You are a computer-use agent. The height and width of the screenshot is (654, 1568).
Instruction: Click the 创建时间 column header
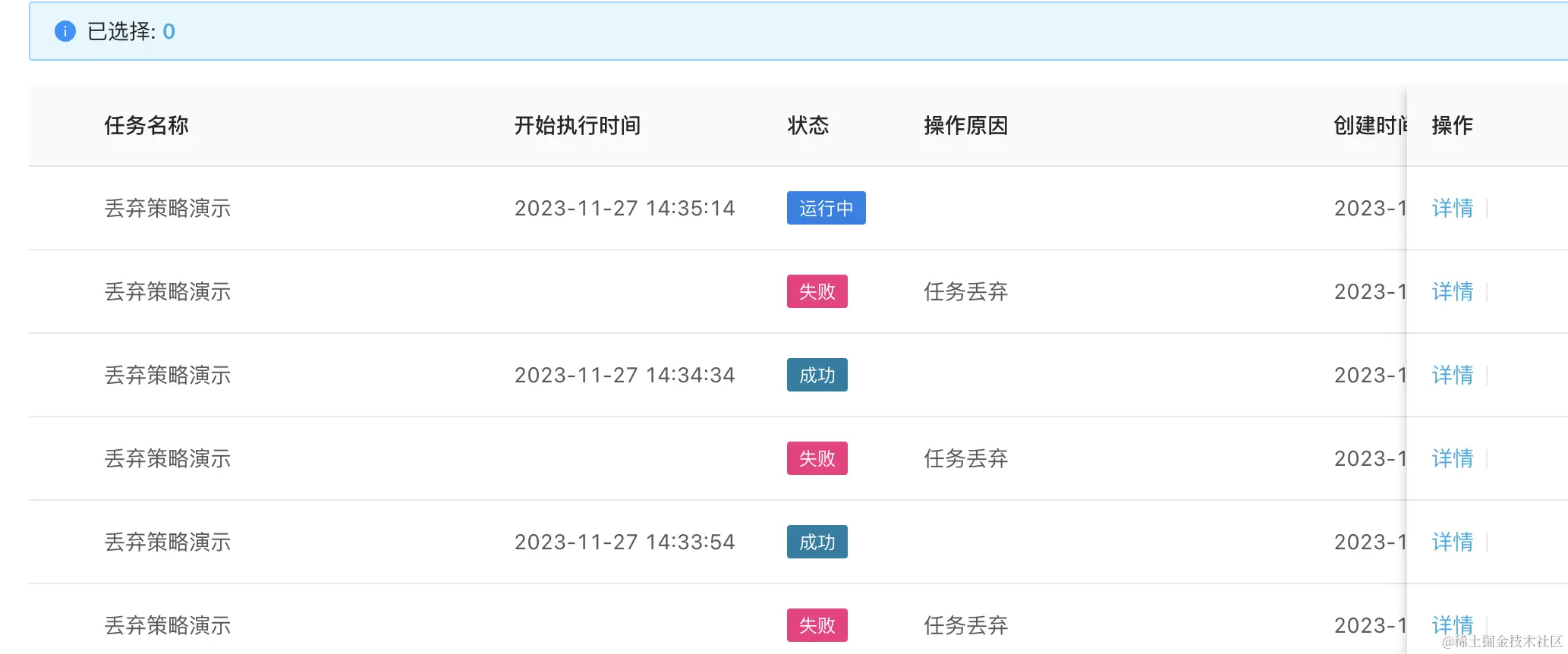pyautogui.click(x=1370, y=125)
